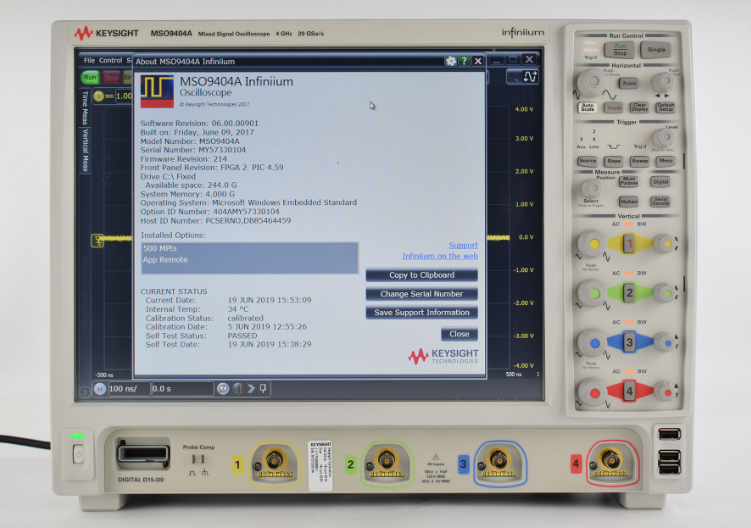The width and height of the screenshot is (751, 528).
Task: Click the MSO9404A Infiniium oscilloscope logo
Action: pos(156,91)
